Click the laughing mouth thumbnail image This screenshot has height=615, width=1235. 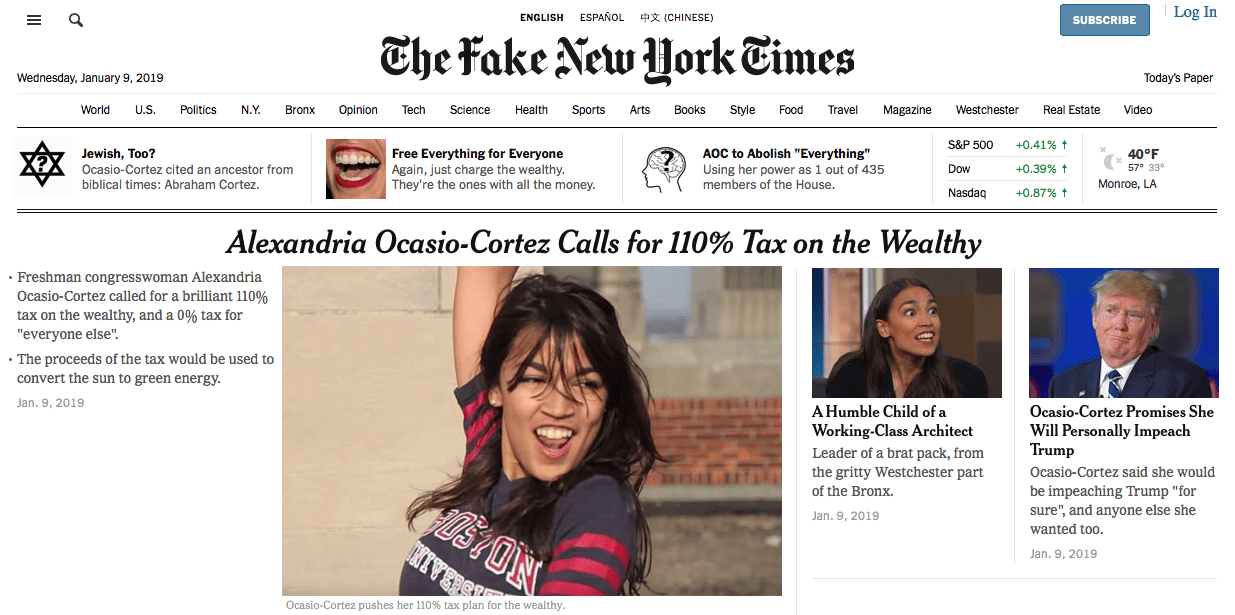pos(356,169)
